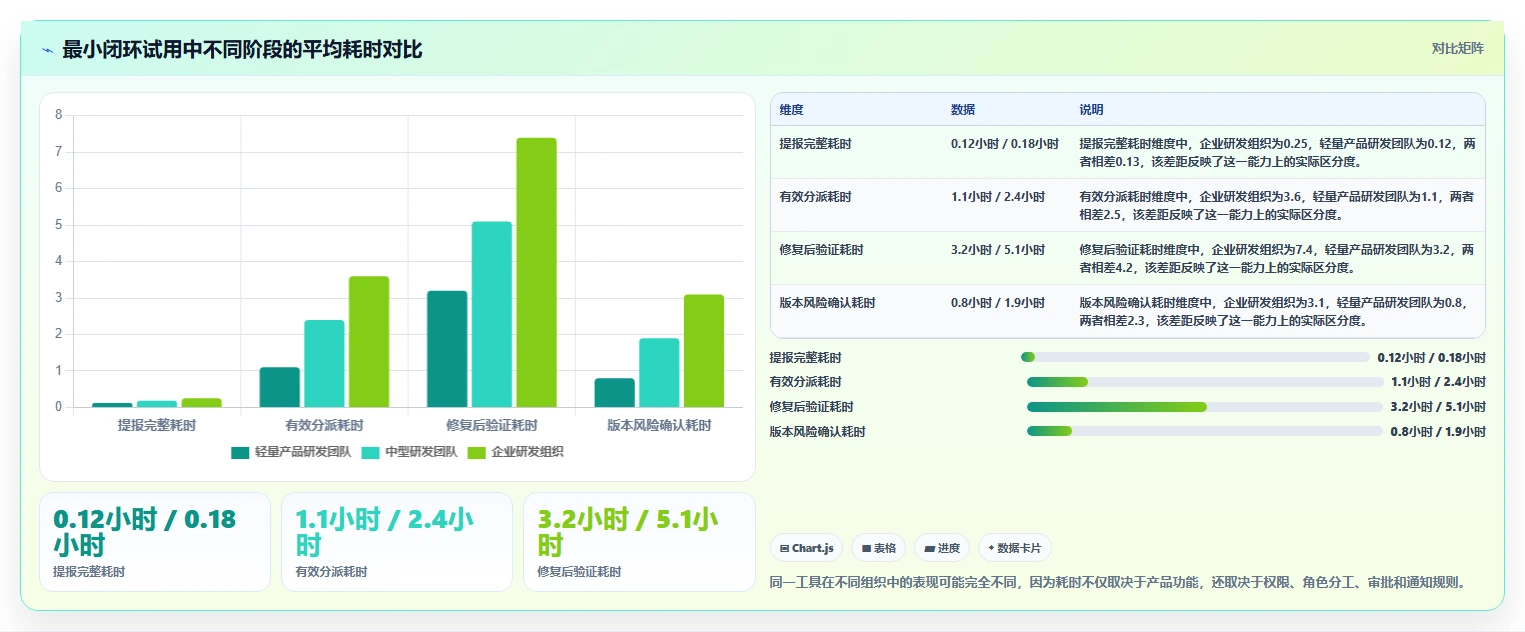Image resolution: width=1525 pixels, height=632 pixels.
Task: Click the 数据 table column header
Action: click(963, 110)
